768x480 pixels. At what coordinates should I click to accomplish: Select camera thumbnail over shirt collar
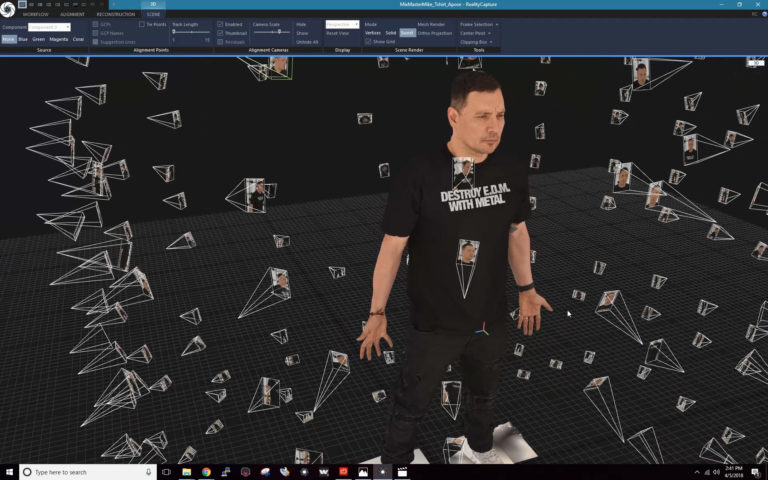click(x=463, y=172)
